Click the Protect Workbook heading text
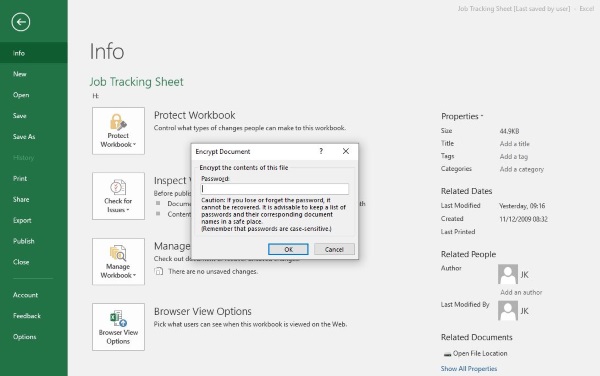The width and height of the screenshot is (600, 376). pos(194,115)
